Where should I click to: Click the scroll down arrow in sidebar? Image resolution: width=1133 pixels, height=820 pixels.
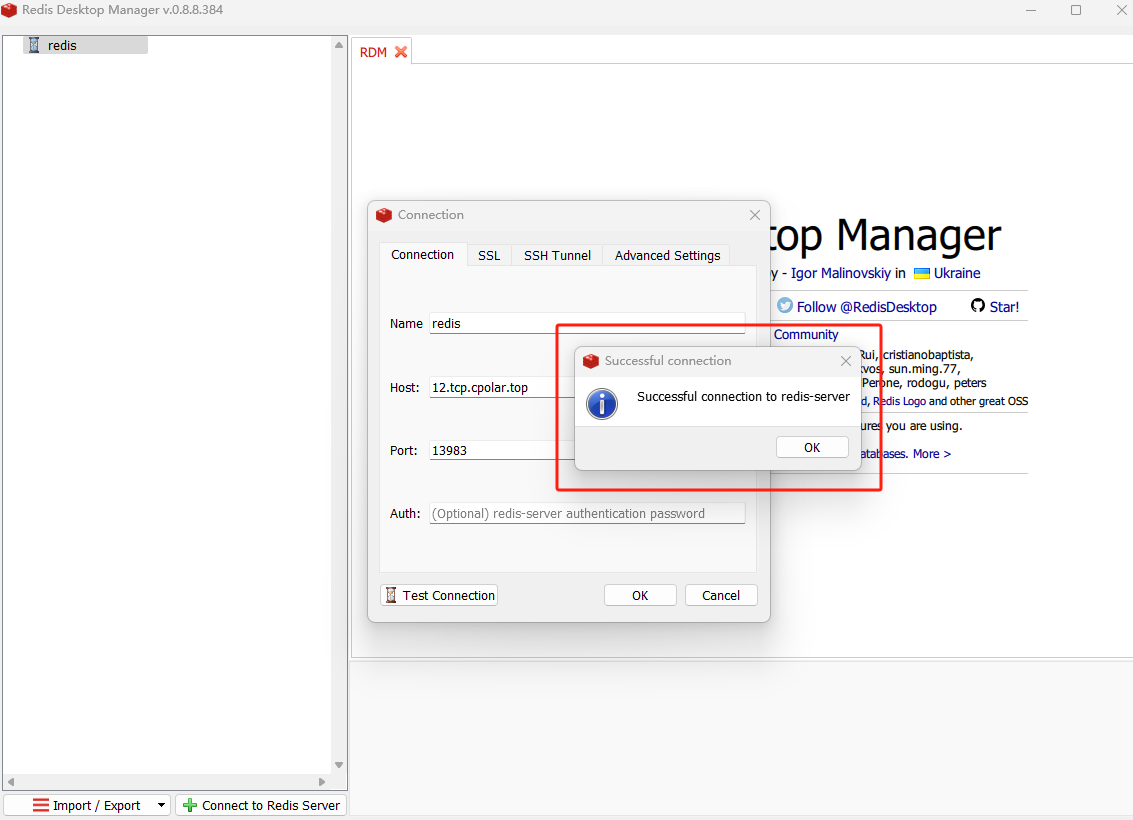[x=339, y=765]
